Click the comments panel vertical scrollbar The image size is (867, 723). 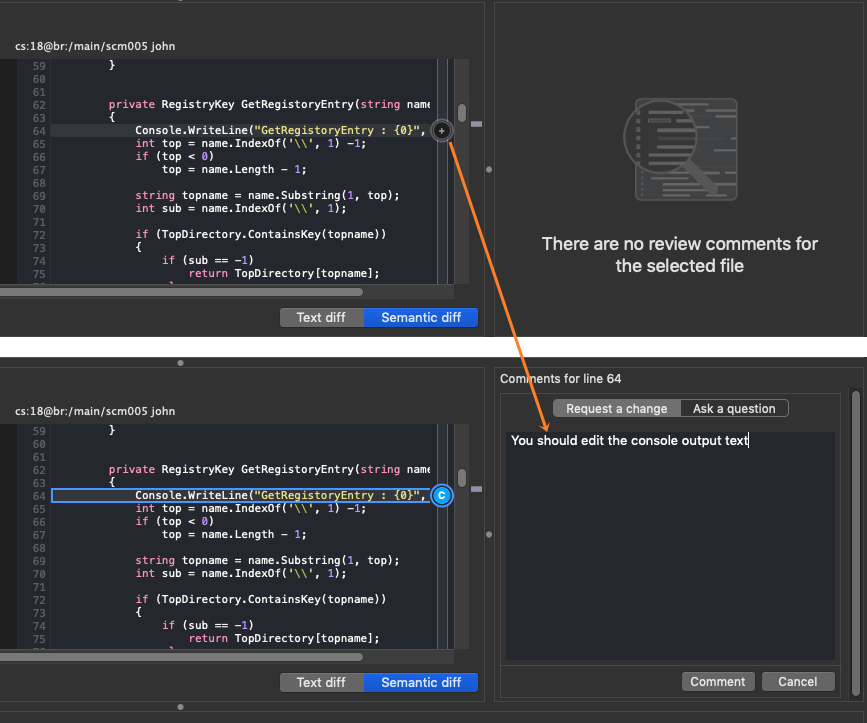point(856,543)
